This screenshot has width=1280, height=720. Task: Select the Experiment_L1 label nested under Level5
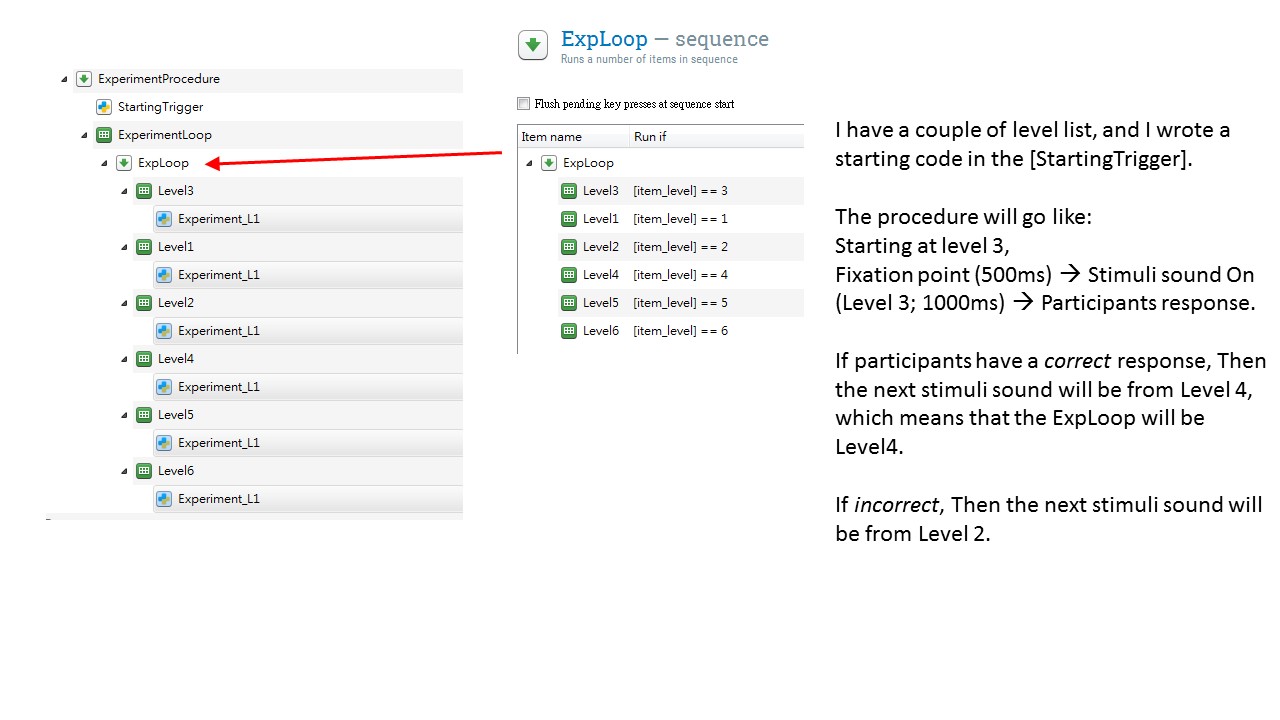click(219, 443)
